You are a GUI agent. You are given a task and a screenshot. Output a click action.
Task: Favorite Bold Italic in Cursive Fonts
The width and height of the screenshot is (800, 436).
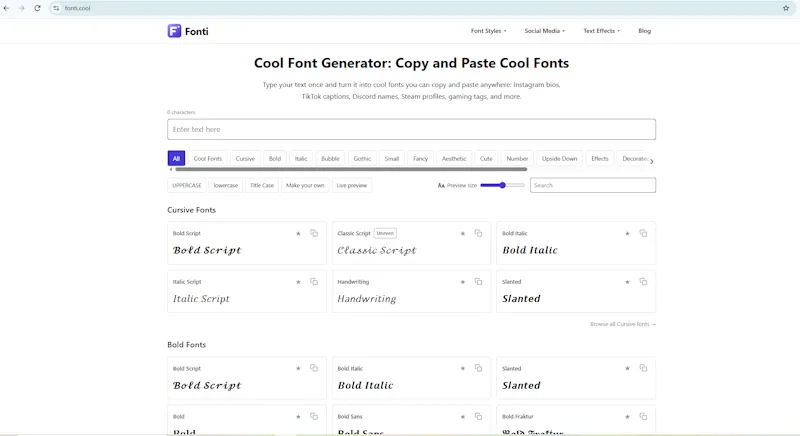[628, 234]
